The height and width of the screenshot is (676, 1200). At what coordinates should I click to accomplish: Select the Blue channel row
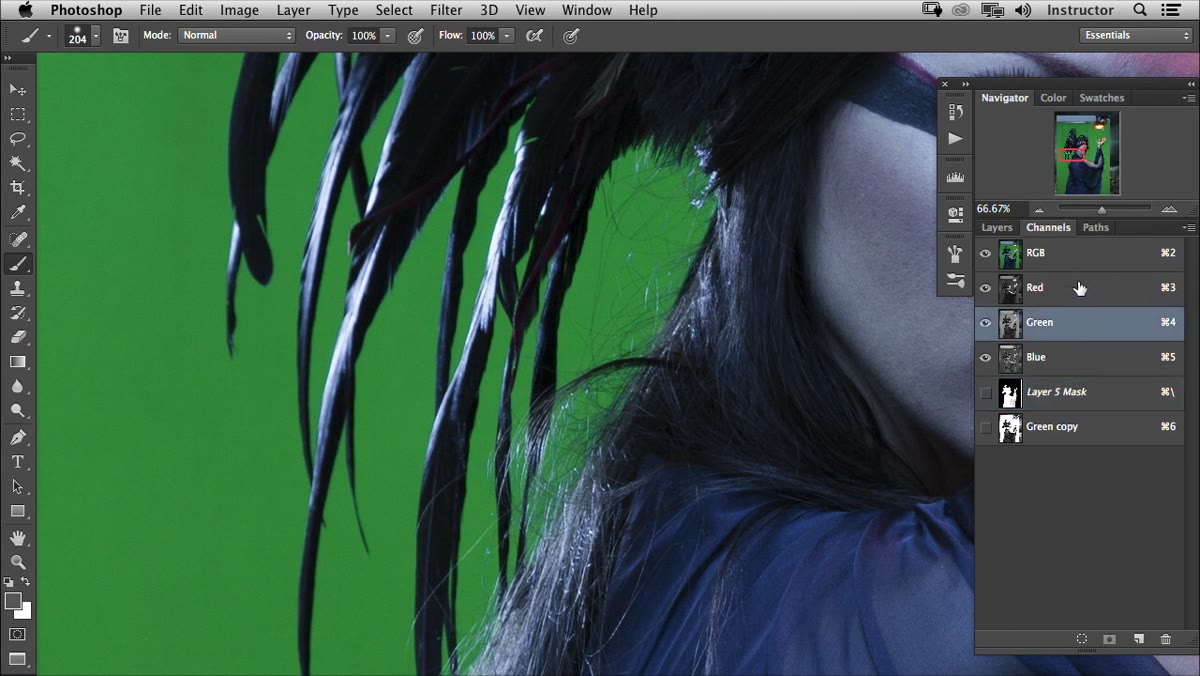(1079, 357)
